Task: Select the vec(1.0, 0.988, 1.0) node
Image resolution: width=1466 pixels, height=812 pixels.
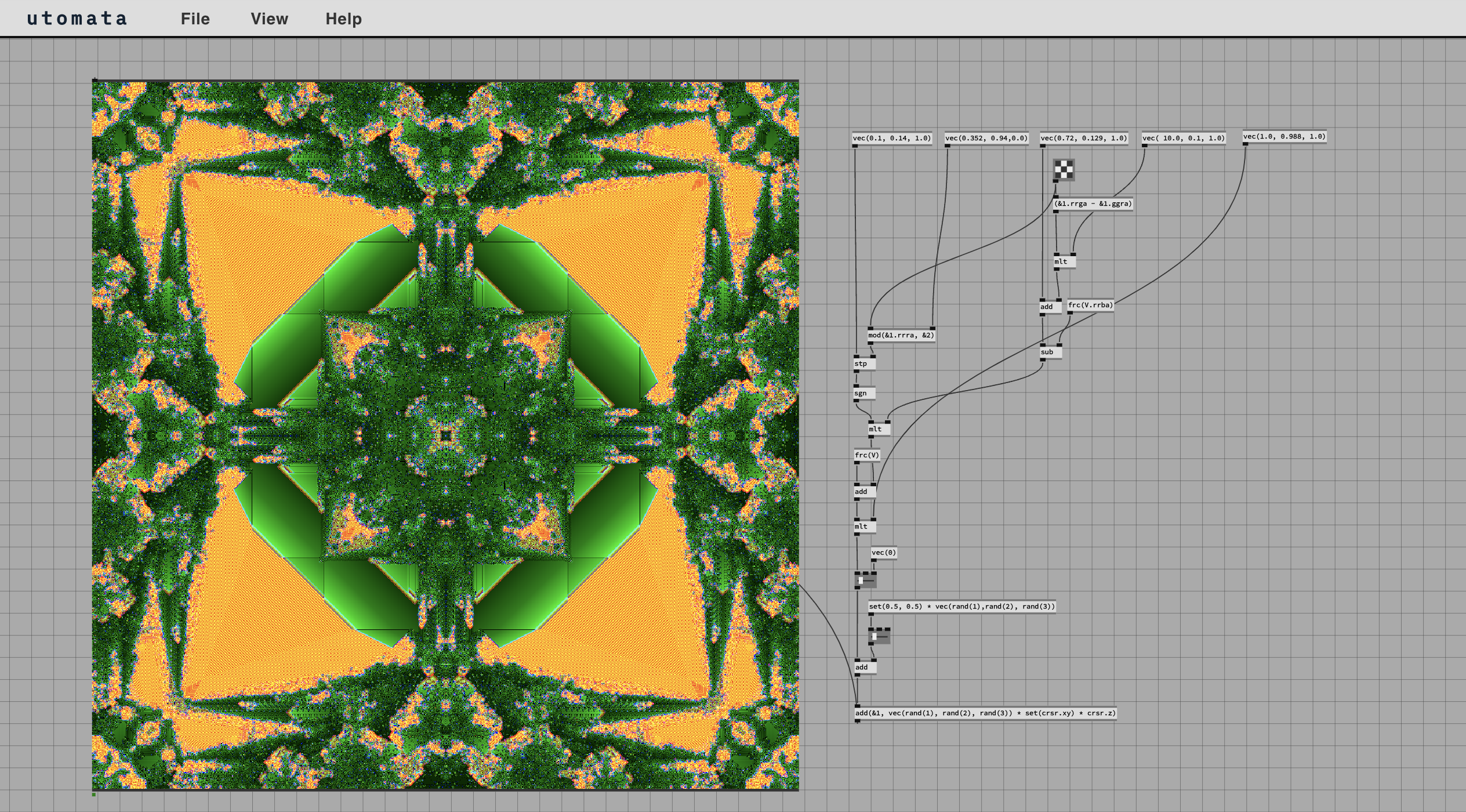Action: pos(1284,137)
